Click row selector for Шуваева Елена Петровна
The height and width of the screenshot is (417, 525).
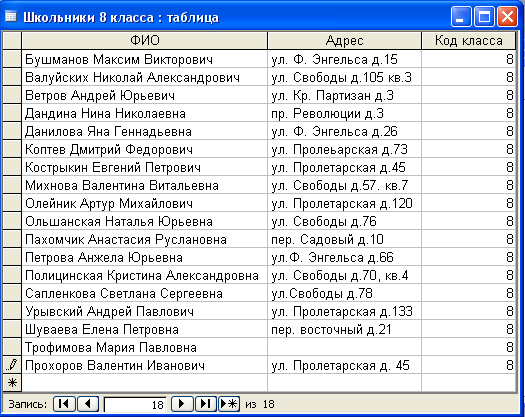(x=12, y=329)
